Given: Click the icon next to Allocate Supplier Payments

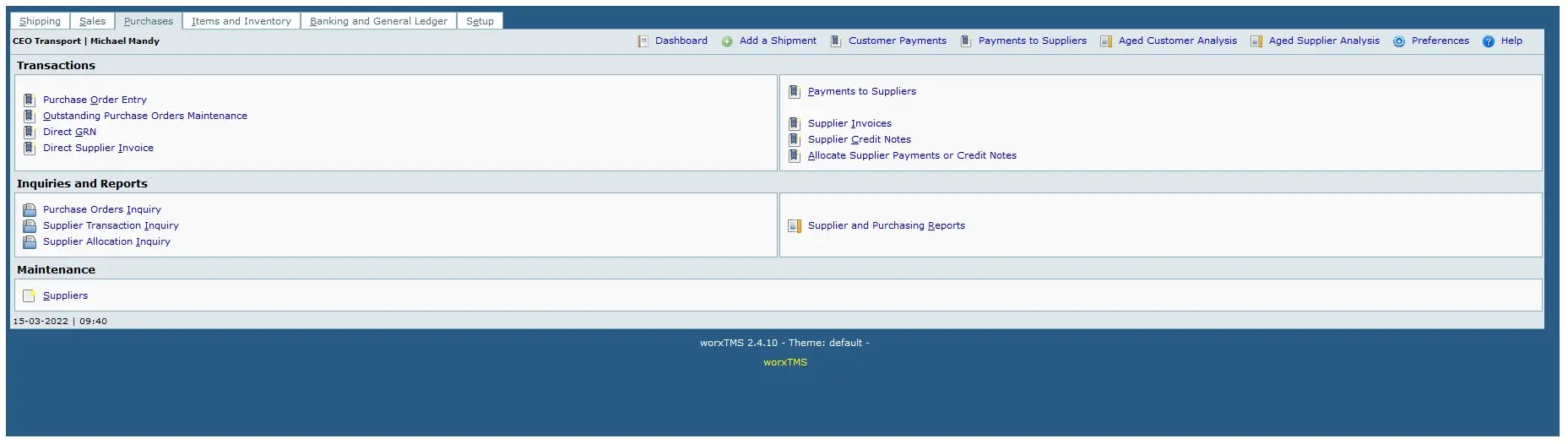Looking at the screenshot, I should pos(794,155).
